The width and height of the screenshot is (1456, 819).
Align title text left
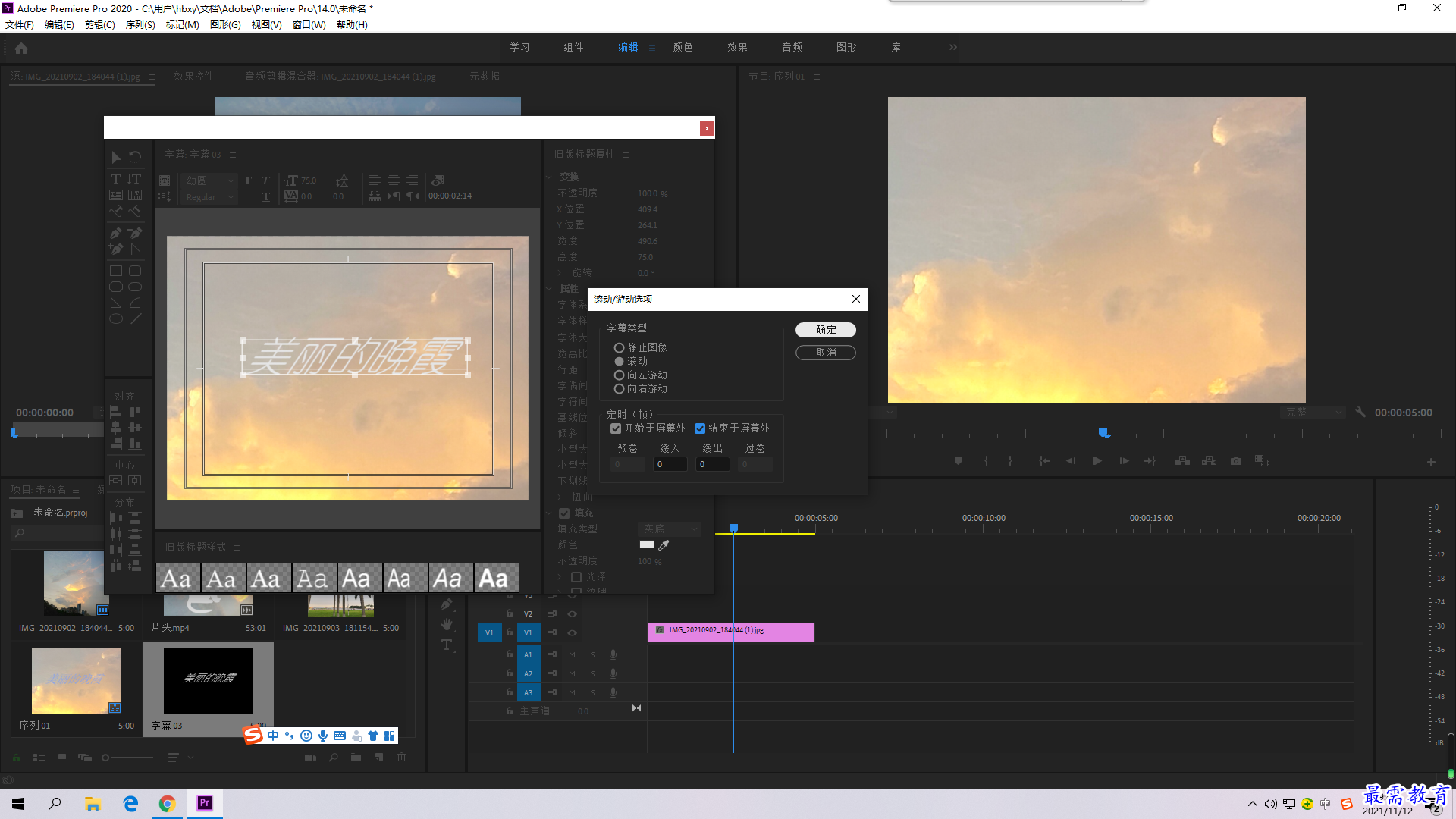375,180
